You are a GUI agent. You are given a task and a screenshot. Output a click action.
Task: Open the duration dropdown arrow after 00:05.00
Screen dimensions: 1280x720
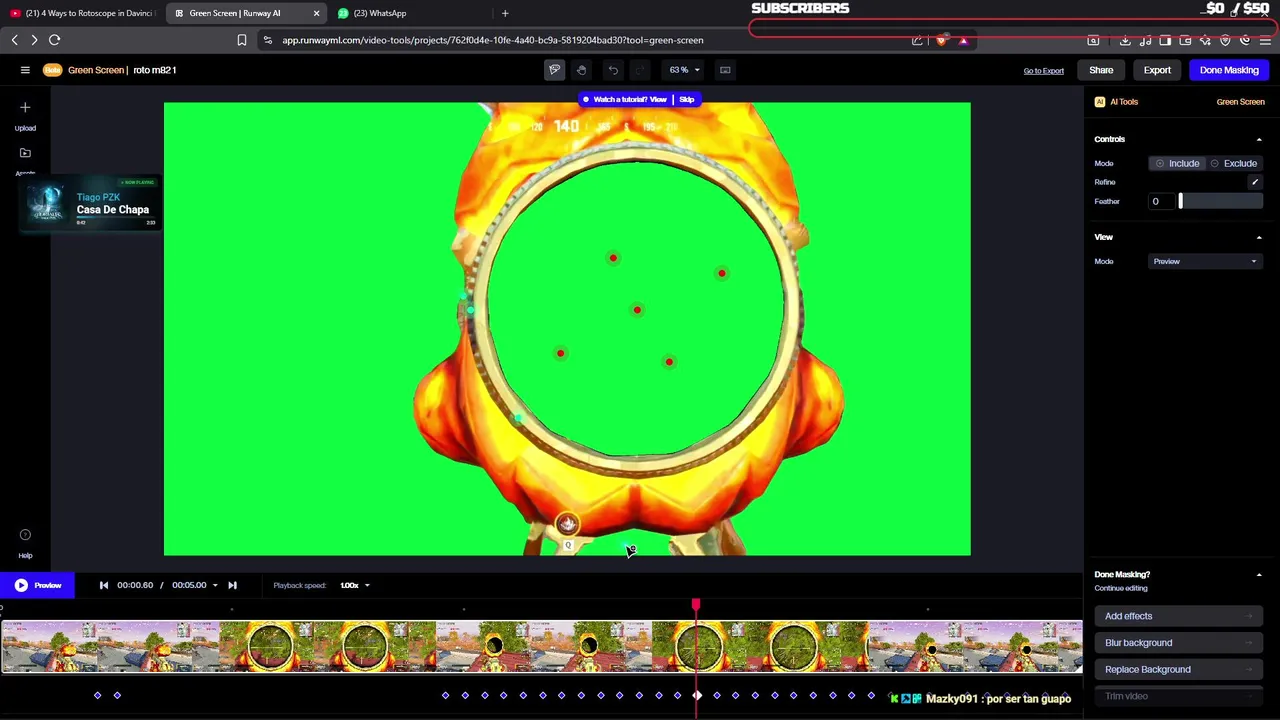coord(214,586)
